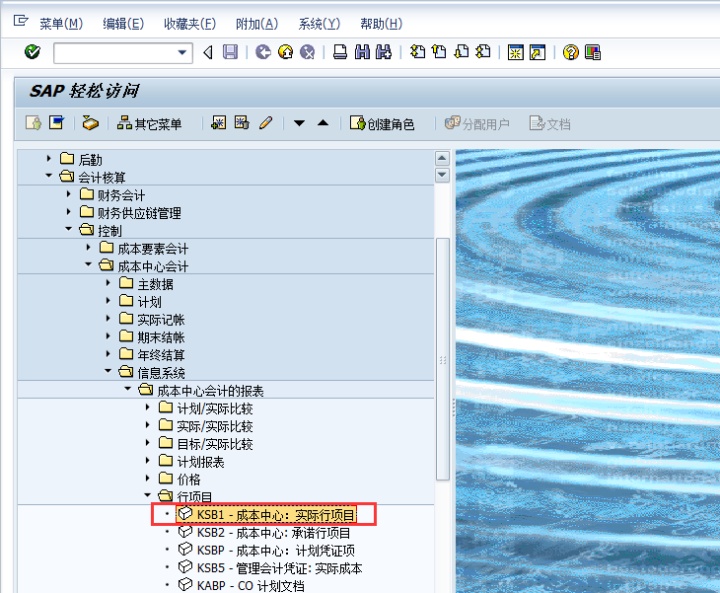Click the 文档 button
The height and width of the screenshot is (593, 720).
pyautogui.click(x=550, y=124)
